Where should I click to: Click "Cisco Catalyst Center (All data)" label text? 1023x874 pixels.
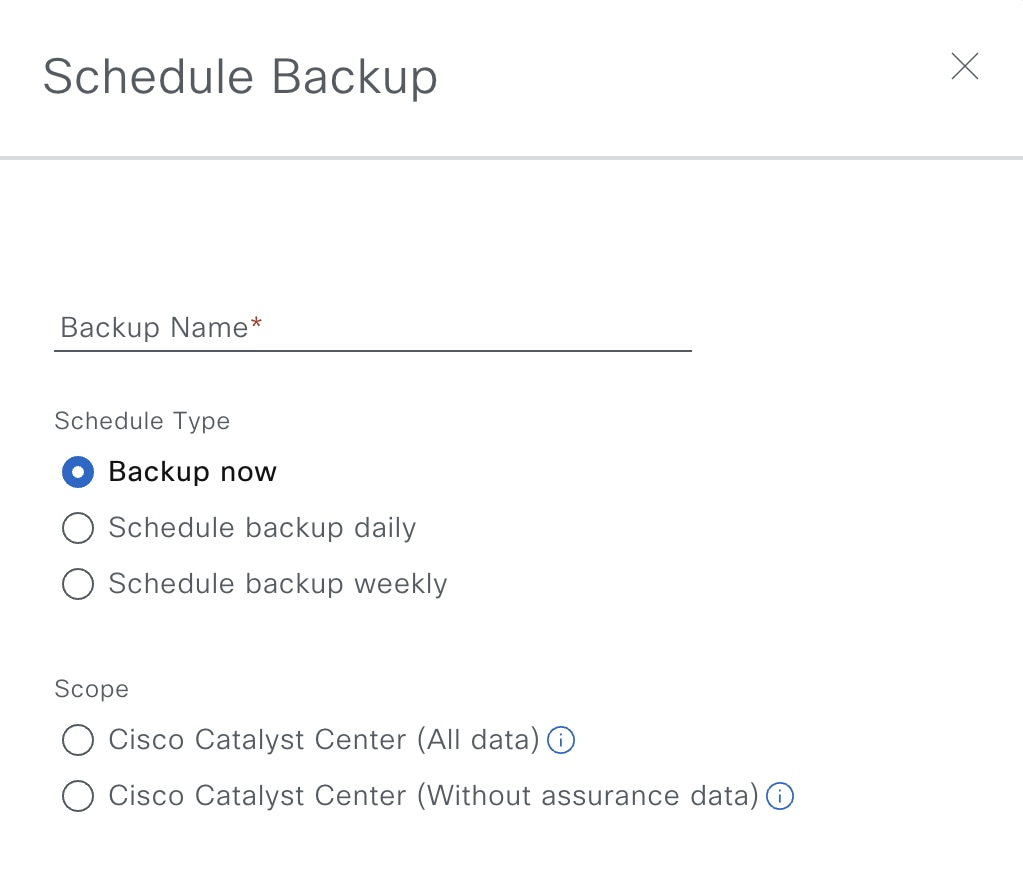coord(324,740)
